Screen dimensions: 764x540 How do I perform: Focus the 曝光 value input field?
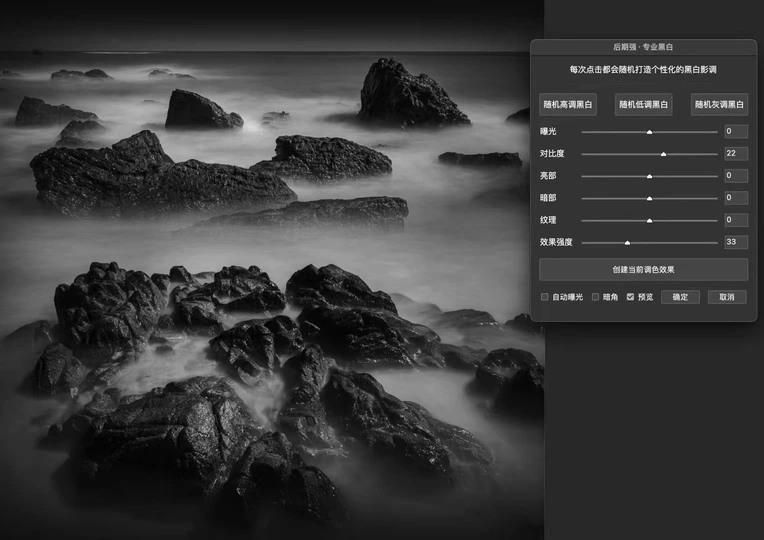coord(735,132)
